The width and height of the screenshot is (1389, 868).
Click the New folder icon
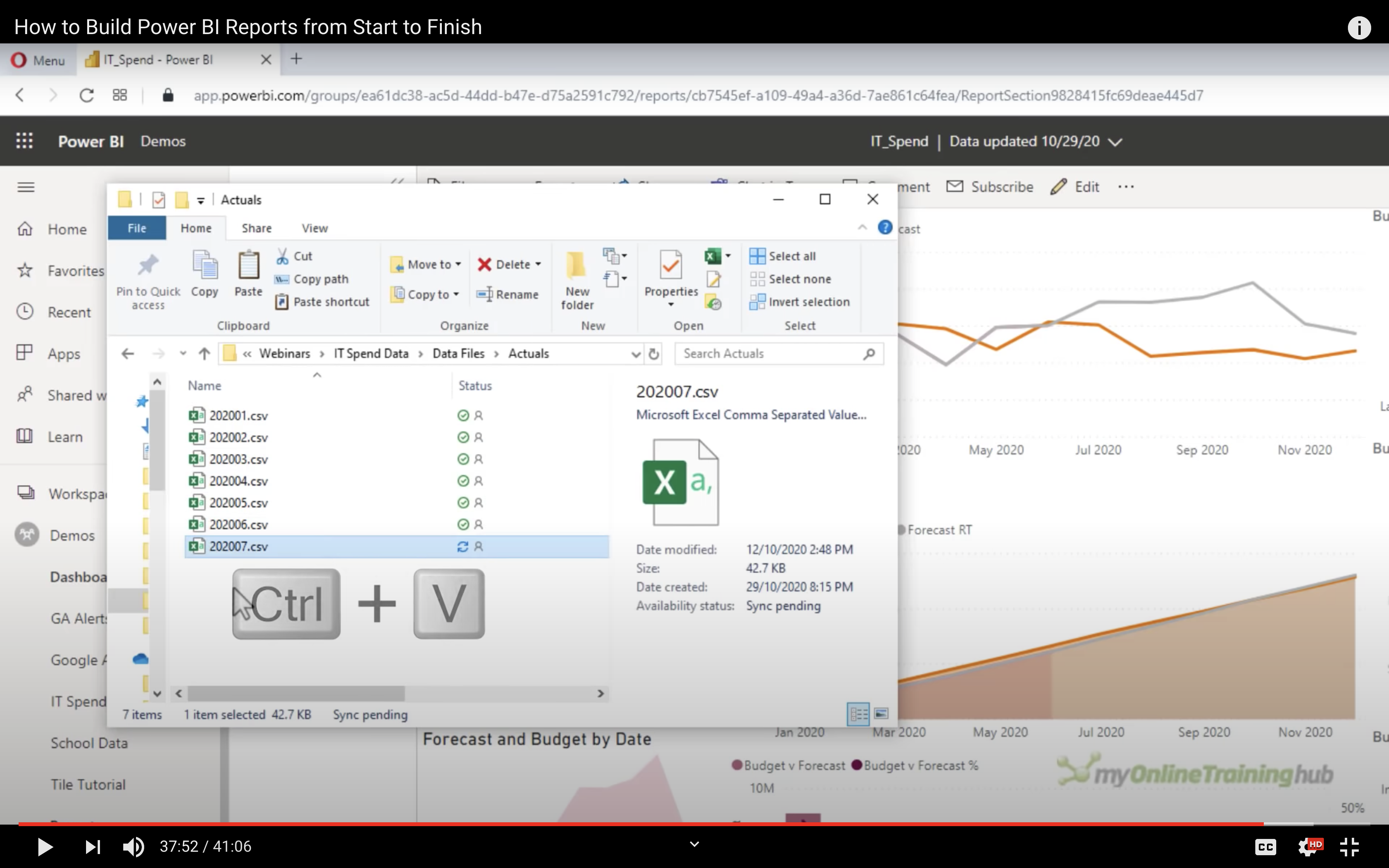point(577,265)
